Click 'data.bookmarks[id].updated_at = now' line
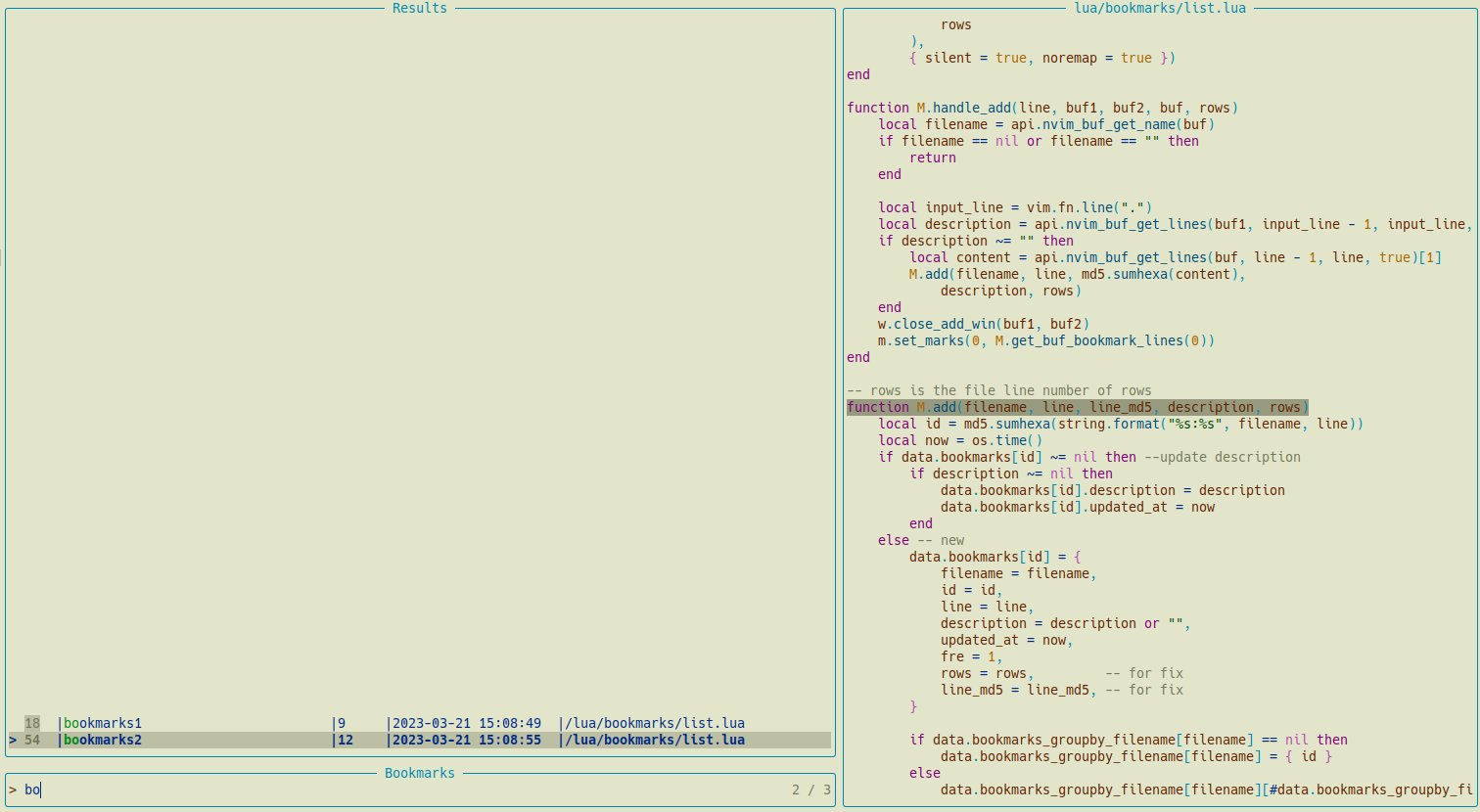 click(1078, 507)
